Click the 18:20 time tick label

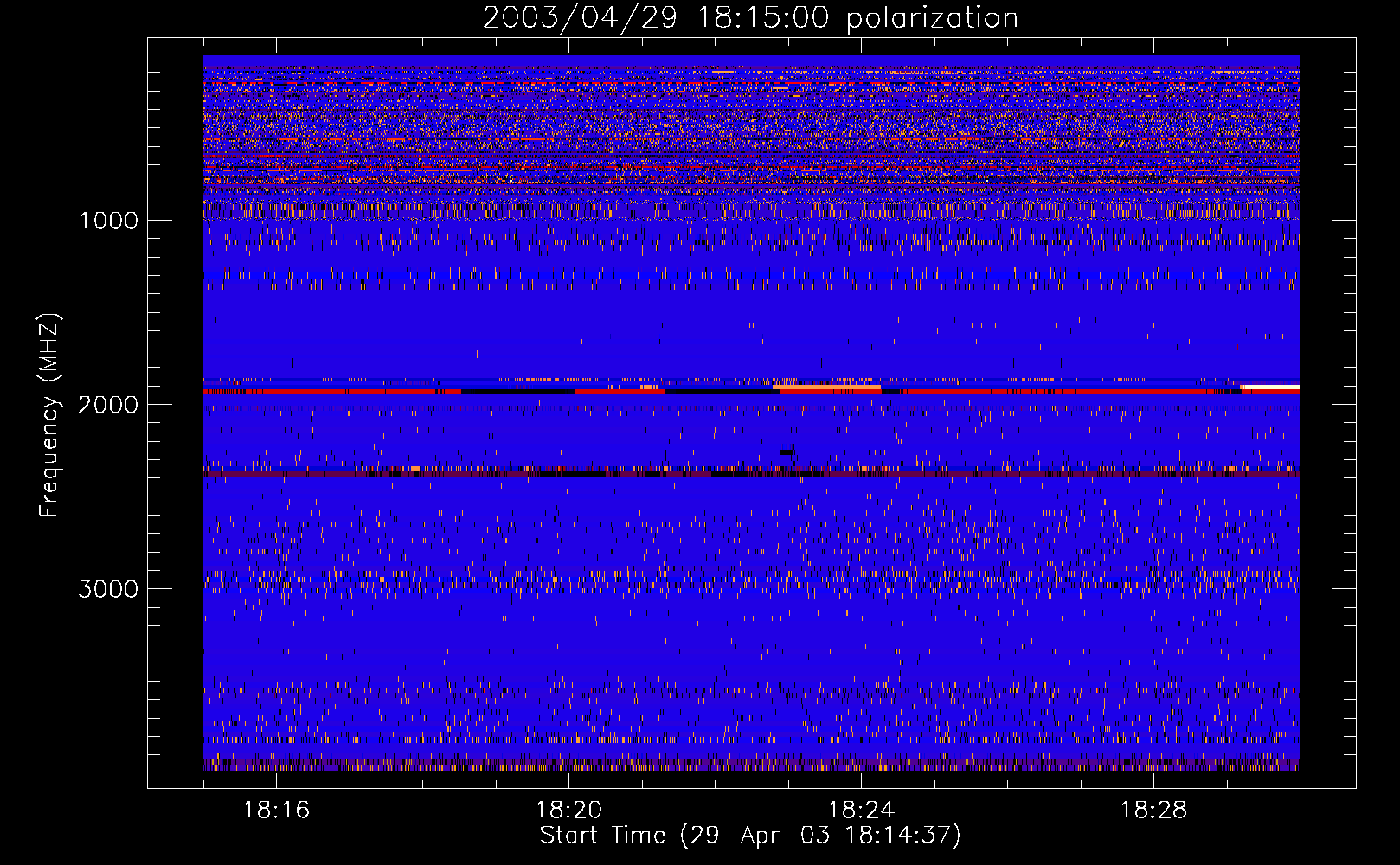[568, 811]
